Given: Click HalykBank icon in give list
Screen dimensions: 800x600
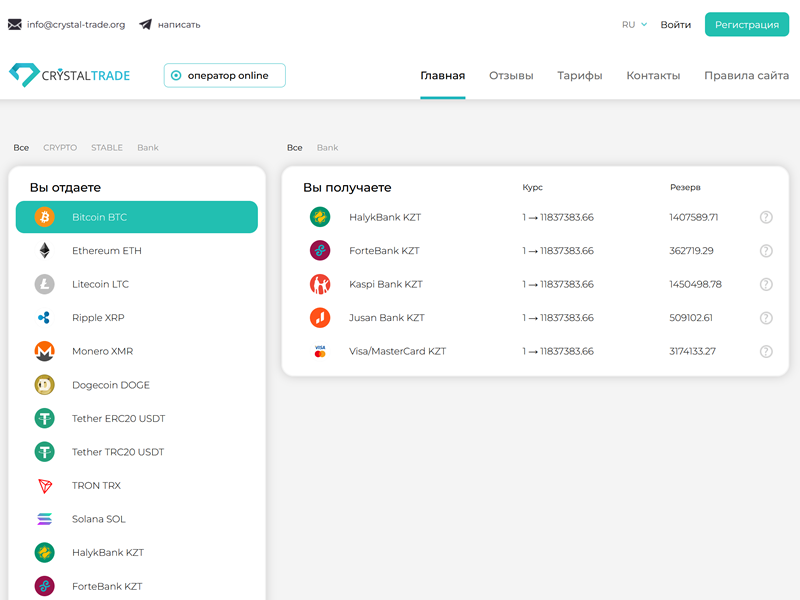Looking at the screenshot, I should pyautogui.click(x=44, y=553).
